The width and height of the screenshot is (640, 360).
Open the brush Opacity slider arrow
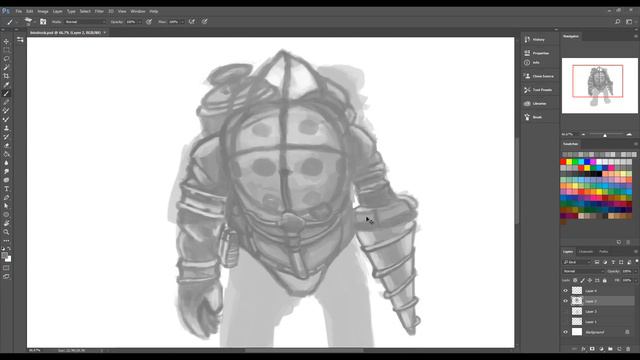coord(140,22)
